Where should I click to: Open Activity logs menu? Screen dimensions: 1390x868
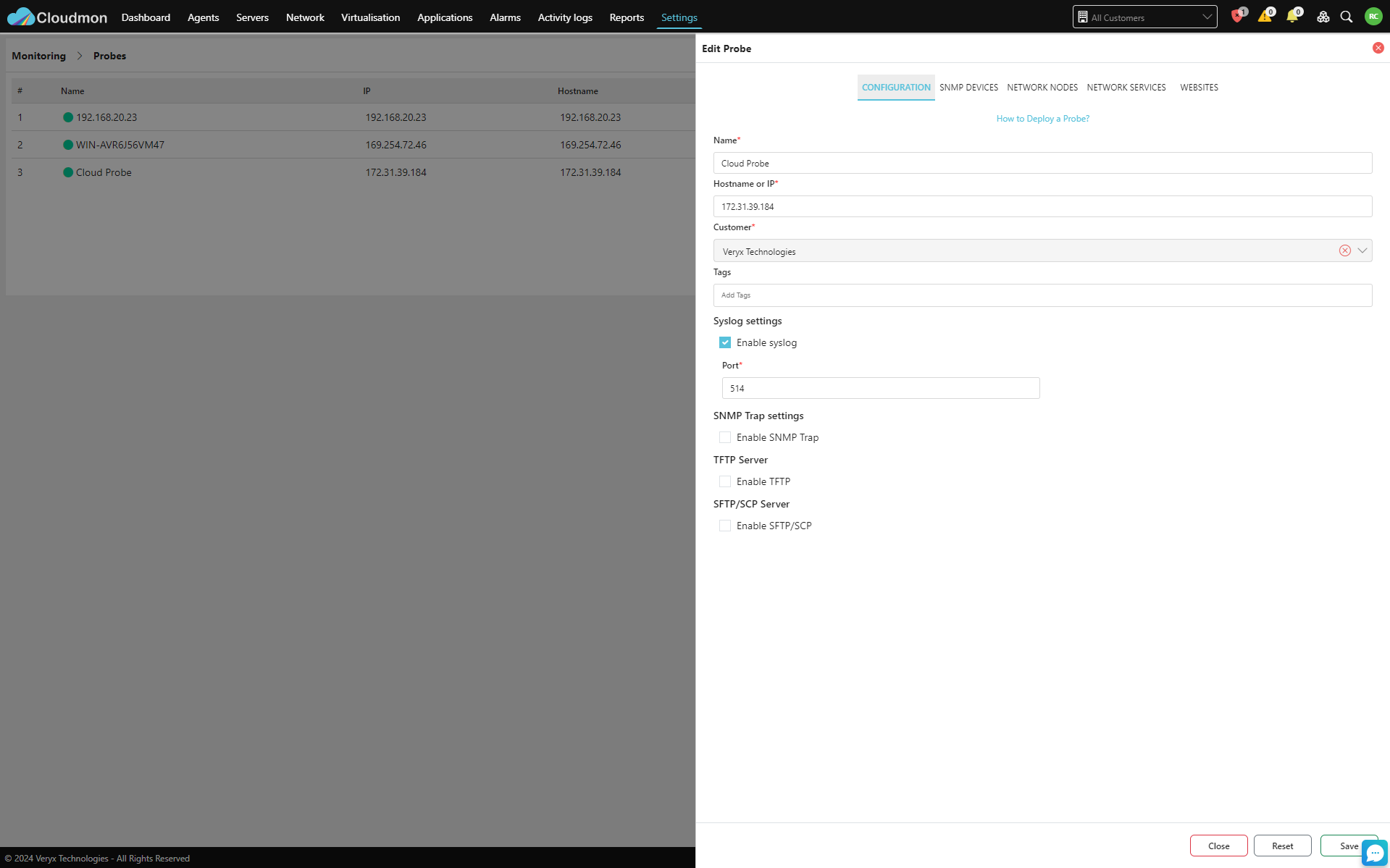[565, 17]
